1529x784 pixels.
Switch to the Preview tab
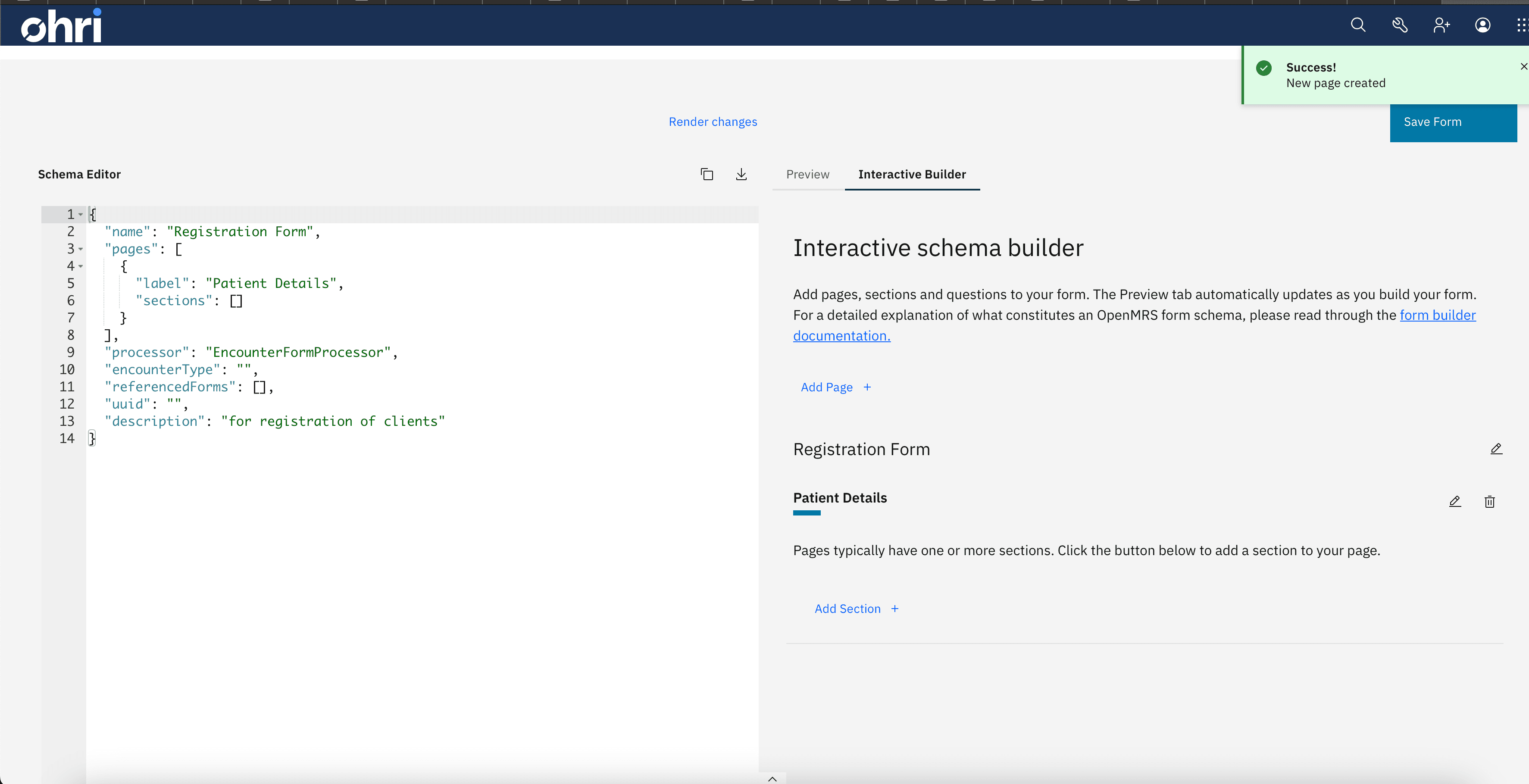point(808,174)
